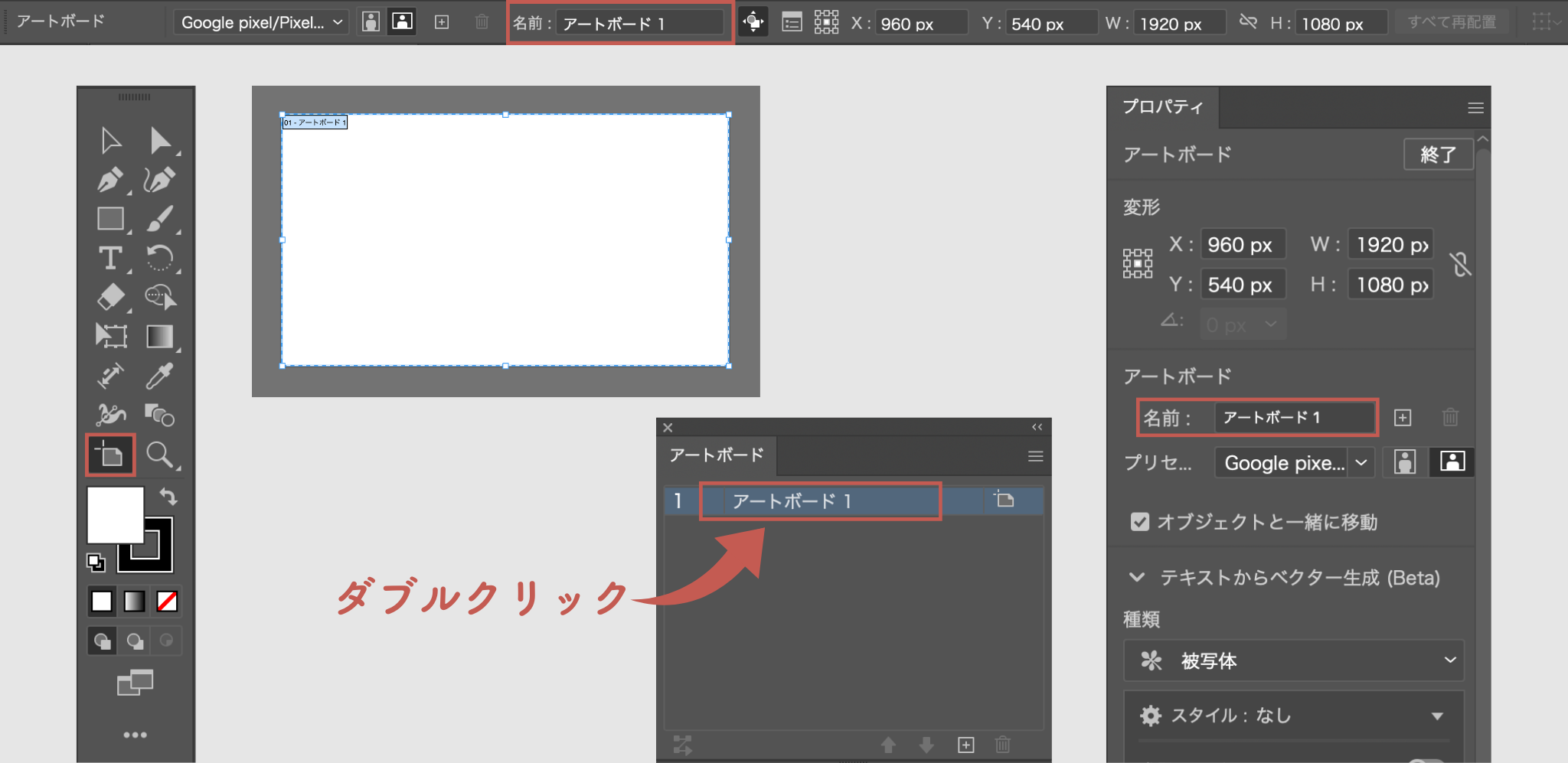The image size is (1568, 763).
Task: Toggle the W/H constrain link in 変形
Action: 1461,264
